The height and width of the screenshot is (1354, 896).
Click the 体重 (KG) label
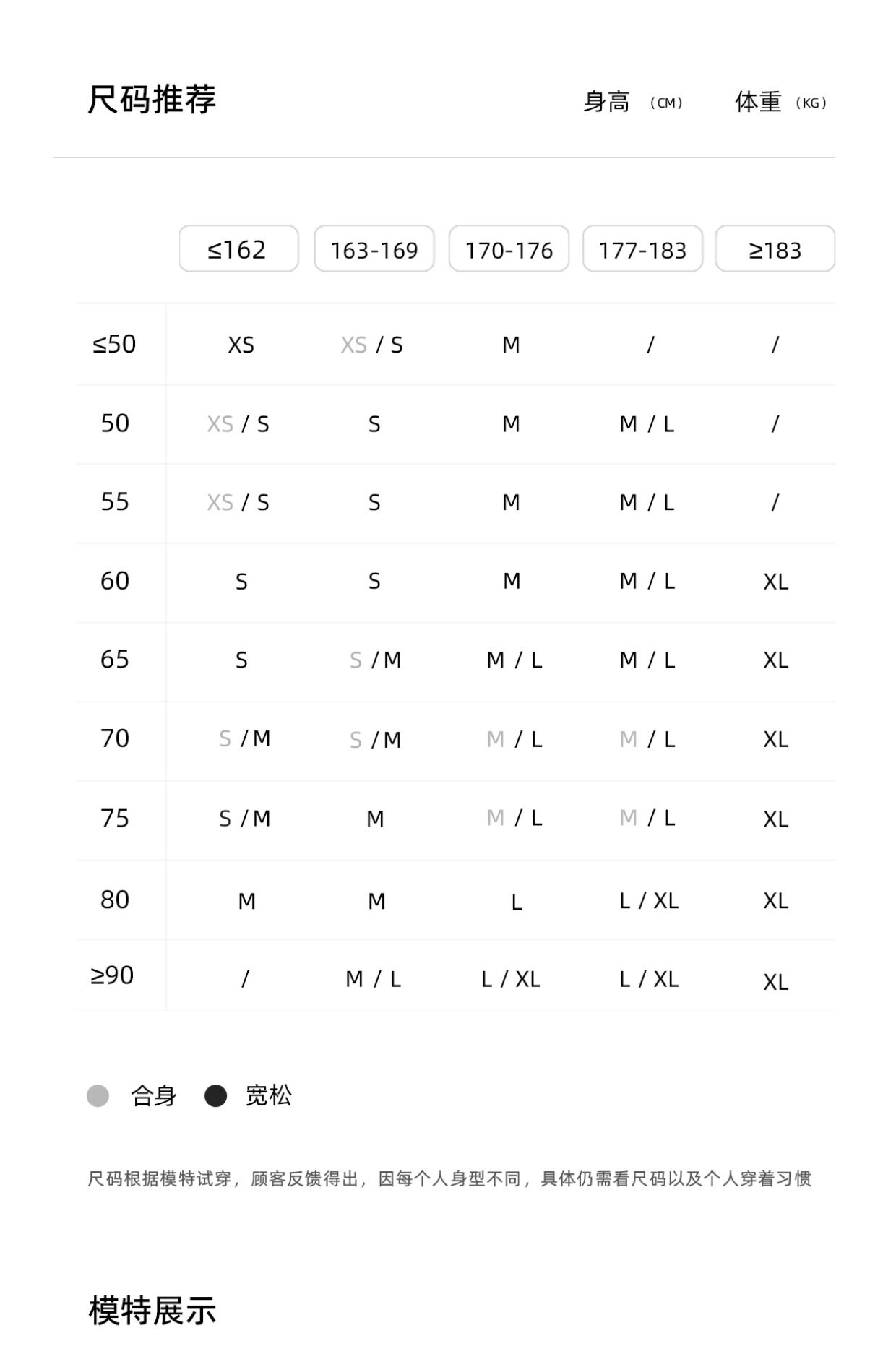780,102
